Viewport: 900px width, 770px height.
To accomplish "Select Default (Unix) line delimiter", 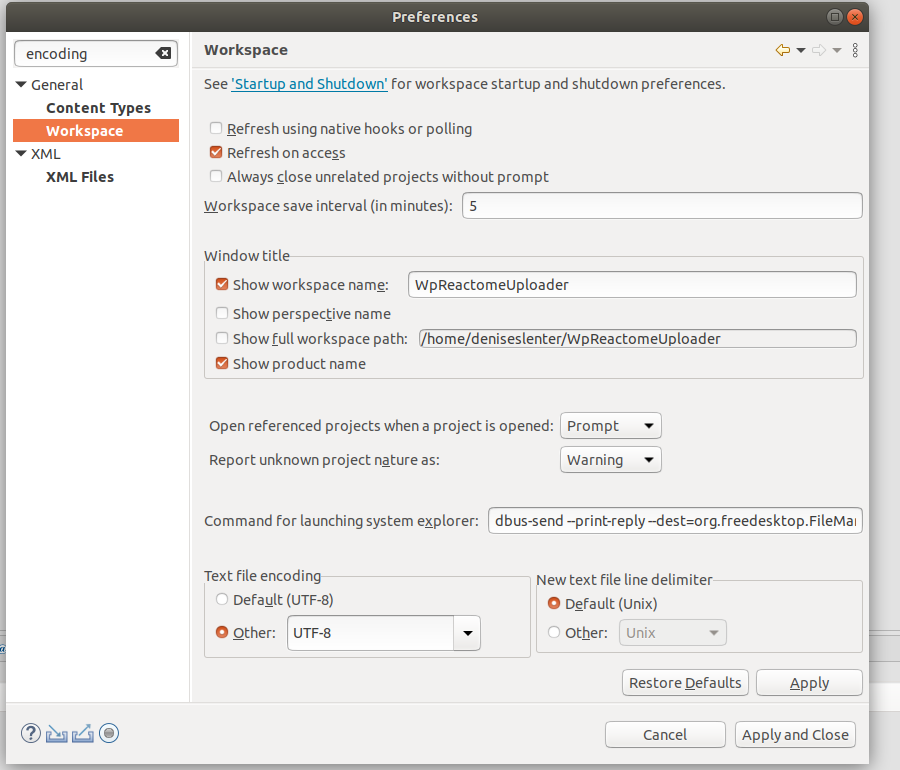I will 554,604.
